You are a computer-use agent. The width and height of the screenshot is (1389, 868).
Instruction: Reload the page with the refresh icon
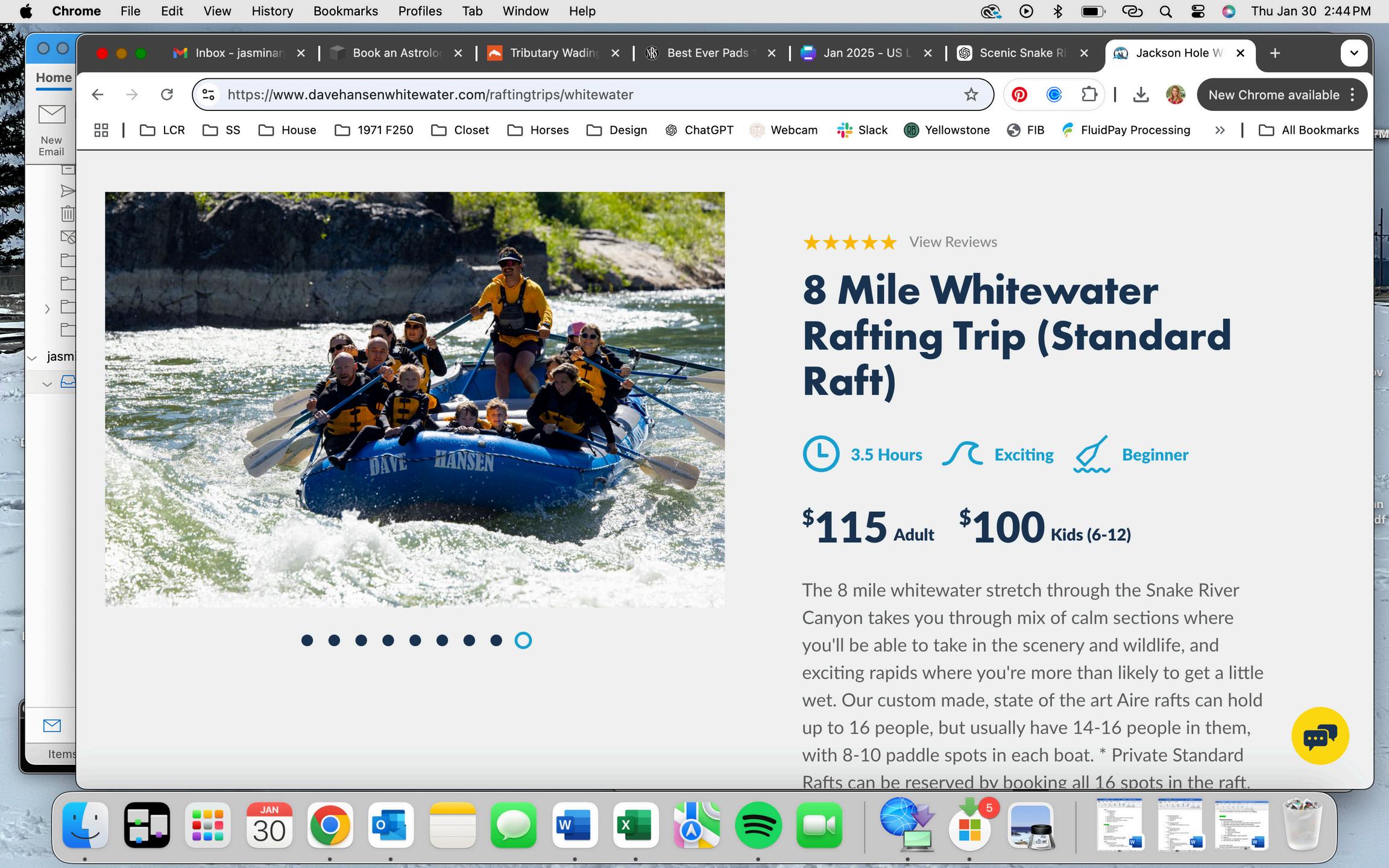tap(167, 95)
